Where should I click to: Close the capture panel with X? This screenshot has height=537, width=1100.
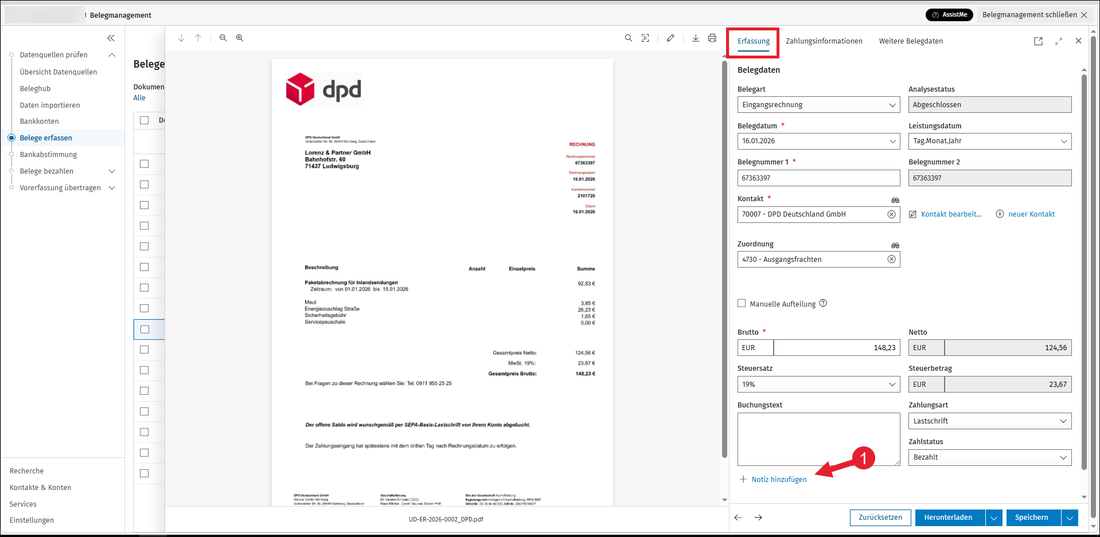pos(1078,41)
